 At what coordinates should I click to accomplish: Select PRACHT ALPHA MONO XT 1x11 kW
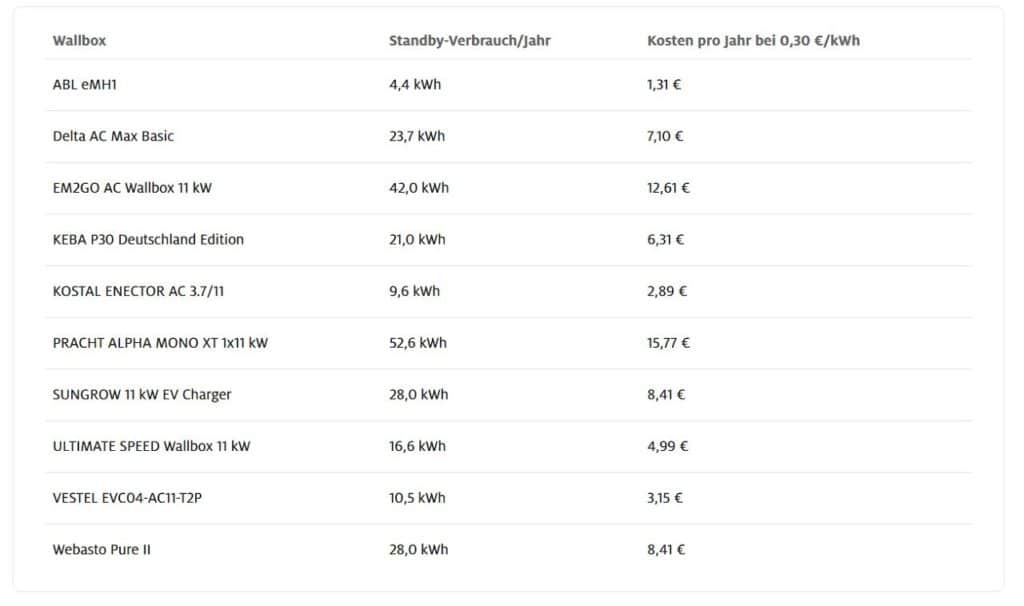160,342
